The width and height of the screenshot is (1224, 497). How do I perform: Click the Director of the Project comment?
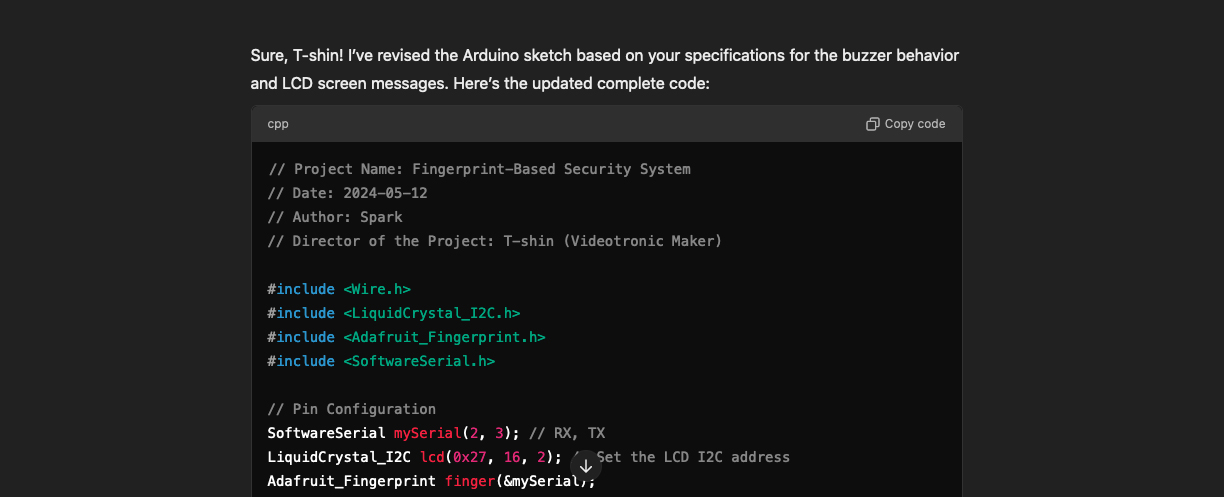pyautogui.click(x=494, y=241)
